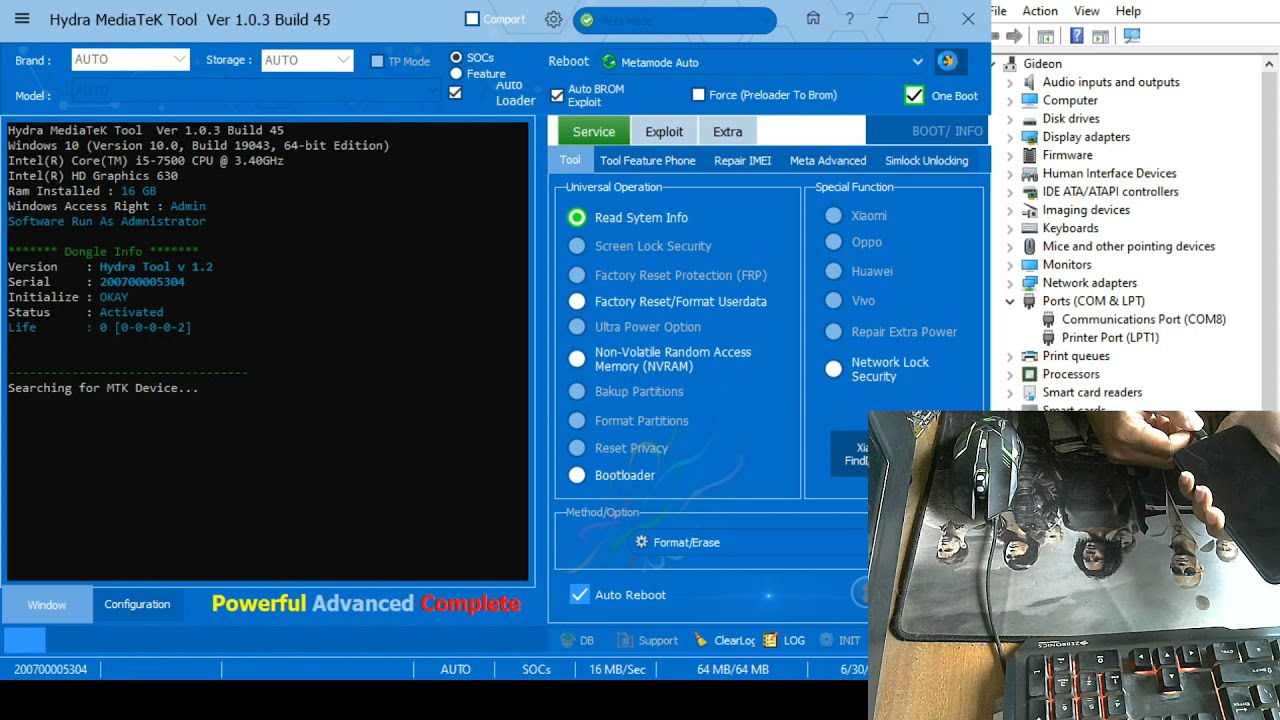Switch to the Configuration tab
Viewport: 1280px width, 720px height.
(137, 604)
